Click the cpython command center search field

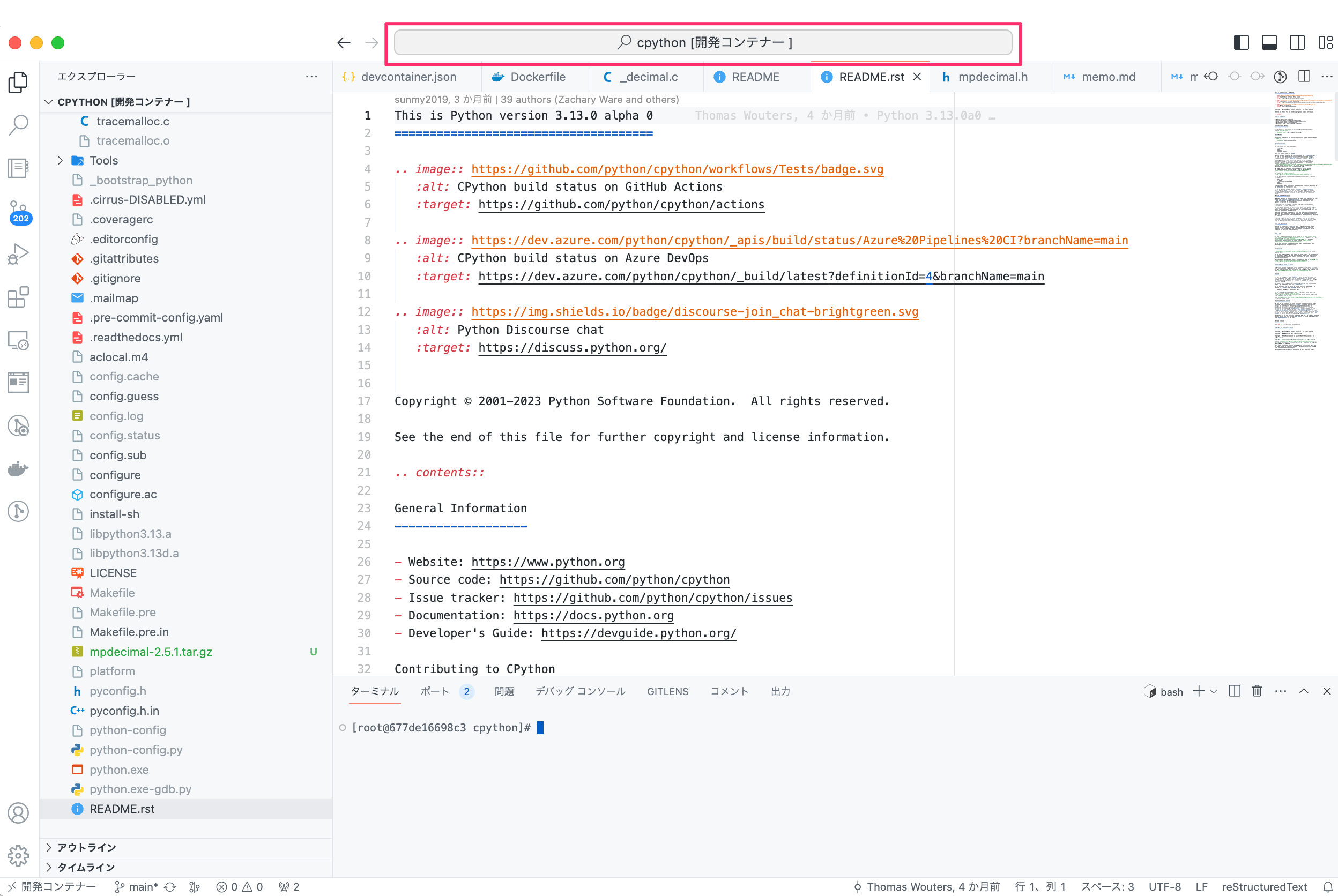[703, 42]
